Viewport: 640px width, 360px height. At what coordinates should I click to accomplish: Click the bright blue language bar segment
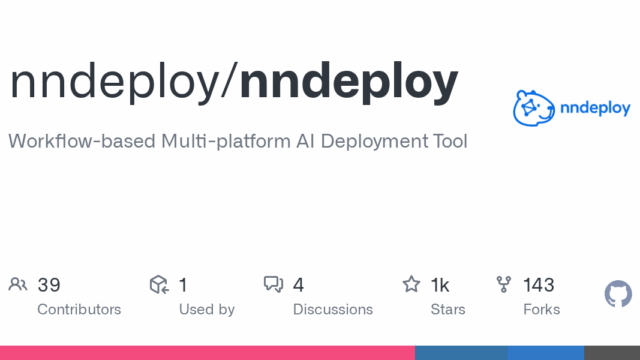546,353
